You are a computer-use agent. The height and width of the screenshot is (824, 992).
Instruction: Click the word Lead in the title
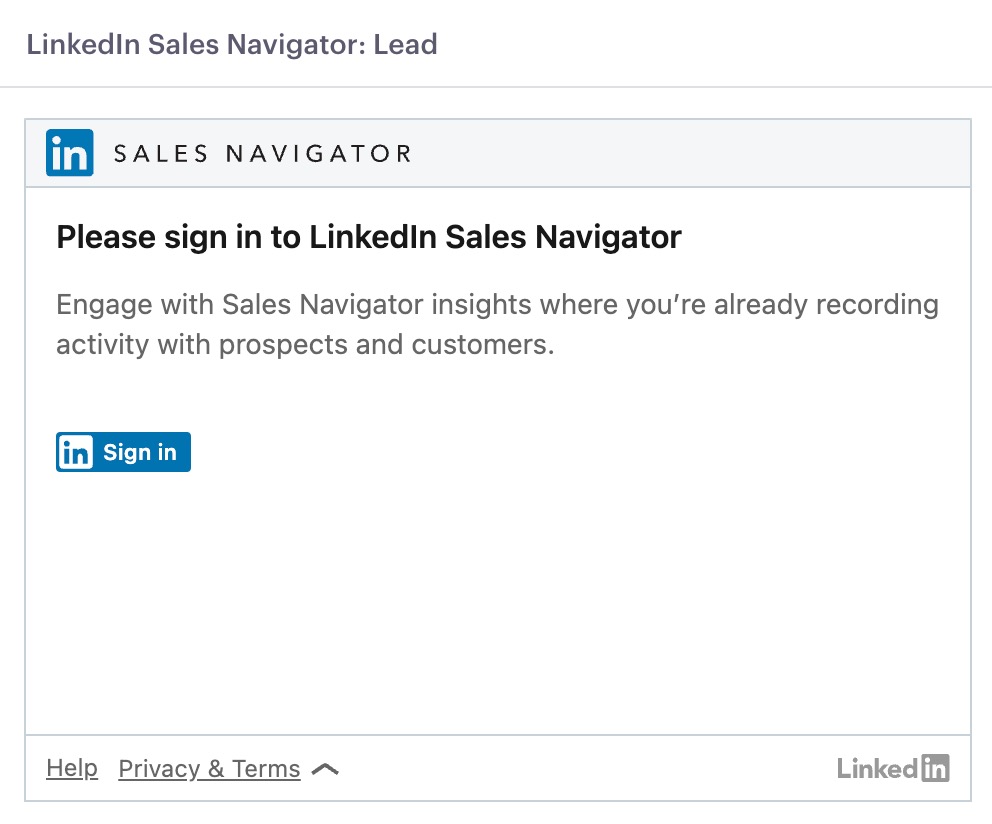point(406,44)
